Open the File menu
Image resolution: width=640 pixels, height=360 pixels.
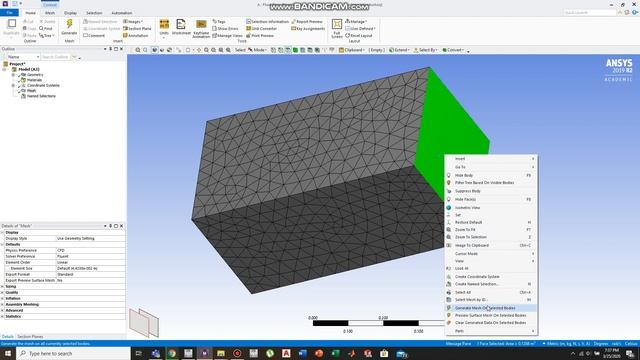pyautogui.click(x=9, y=13)
